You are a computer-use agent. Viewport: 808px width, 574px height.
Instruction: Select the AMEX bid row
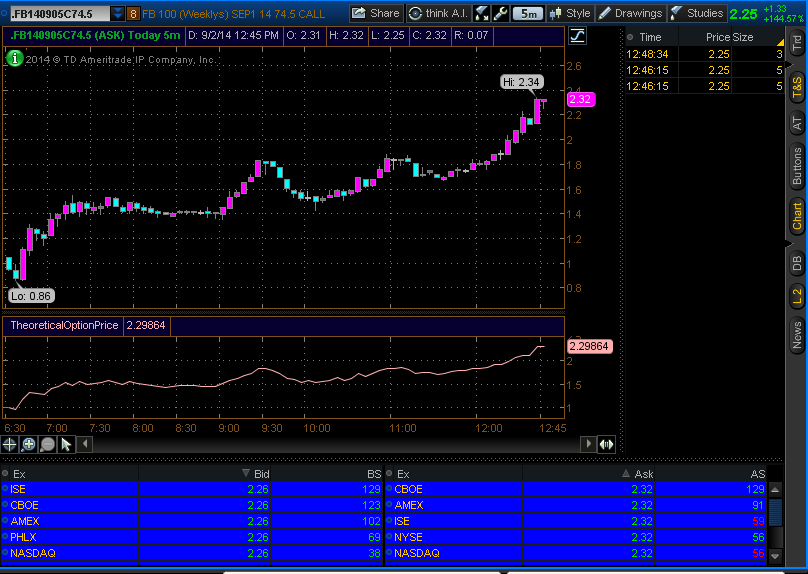(x=192, y=521)
